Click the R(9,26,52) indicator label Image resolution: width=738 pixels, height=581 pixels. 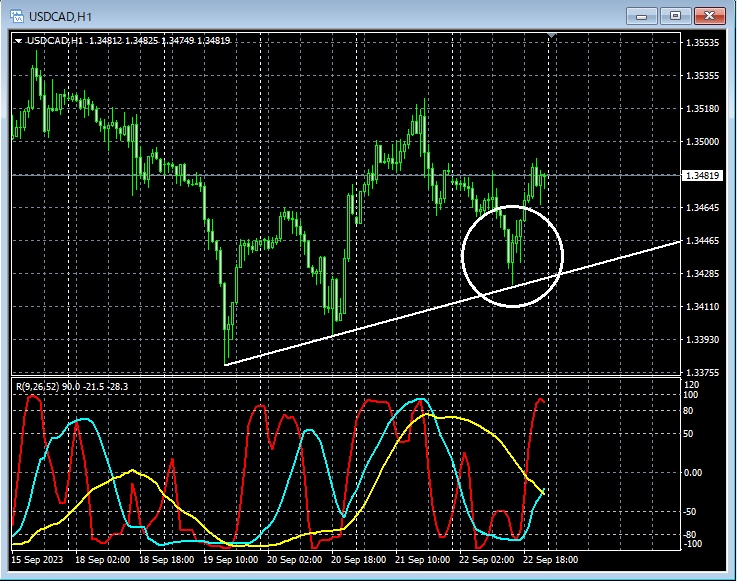coord(72,387)
